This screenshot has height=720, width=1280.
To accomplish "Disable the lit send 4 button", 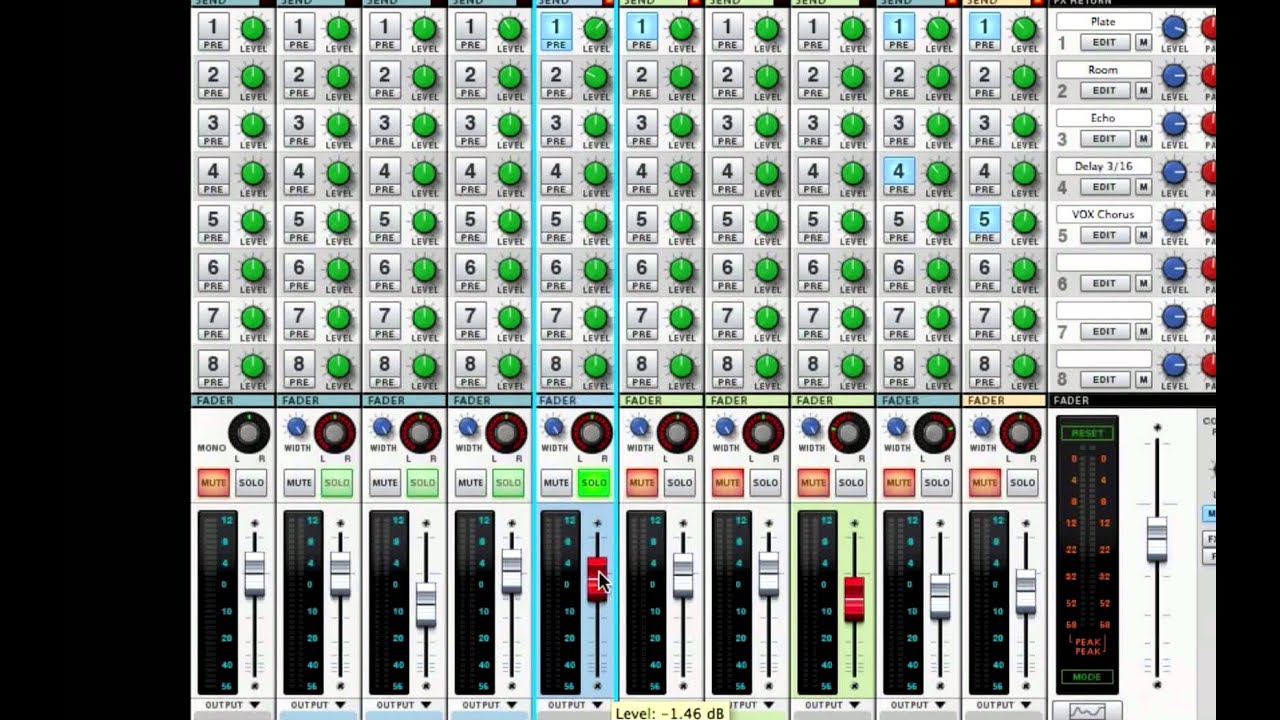I will coord(898,175).
